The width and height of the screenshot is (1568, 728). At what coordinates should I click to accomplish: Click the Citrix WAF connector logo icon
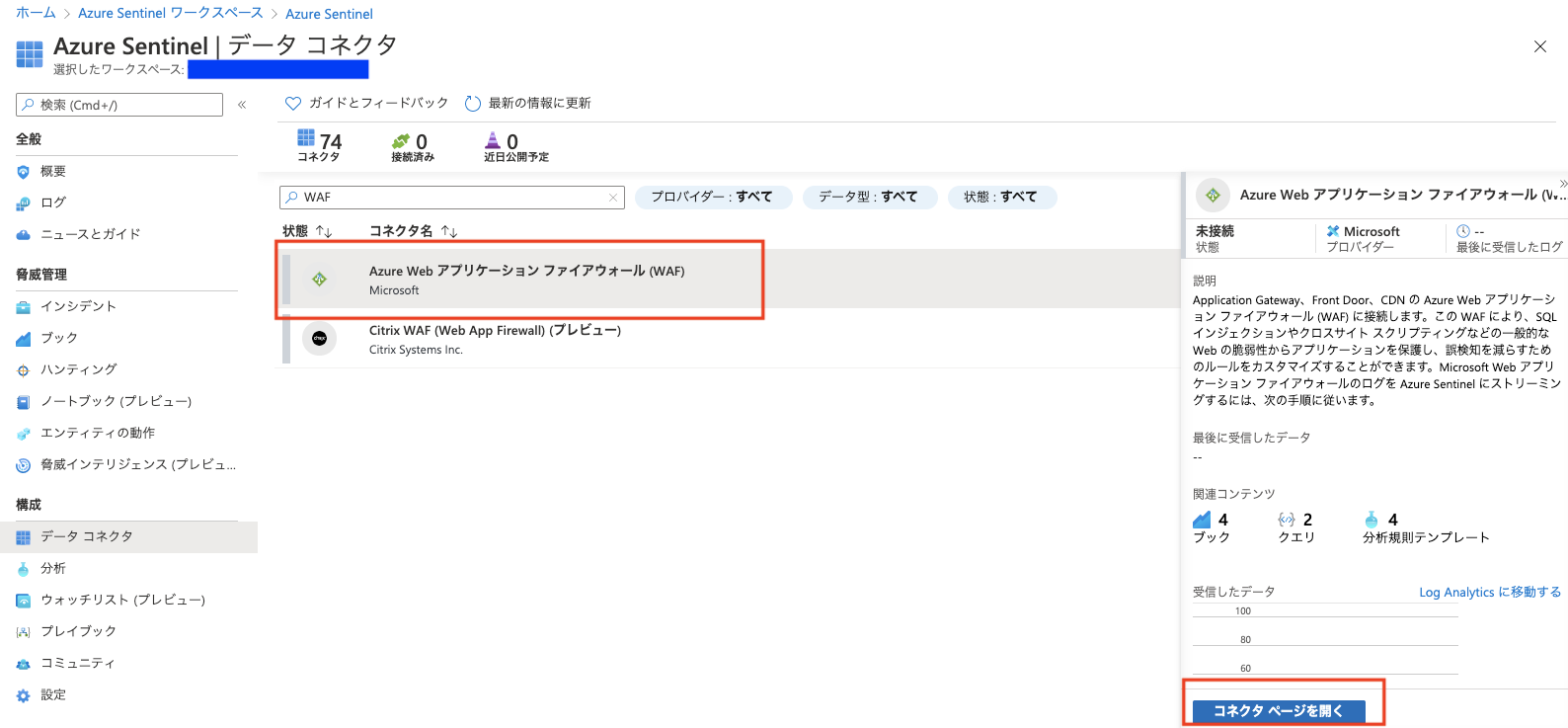[x=319, y=339]
